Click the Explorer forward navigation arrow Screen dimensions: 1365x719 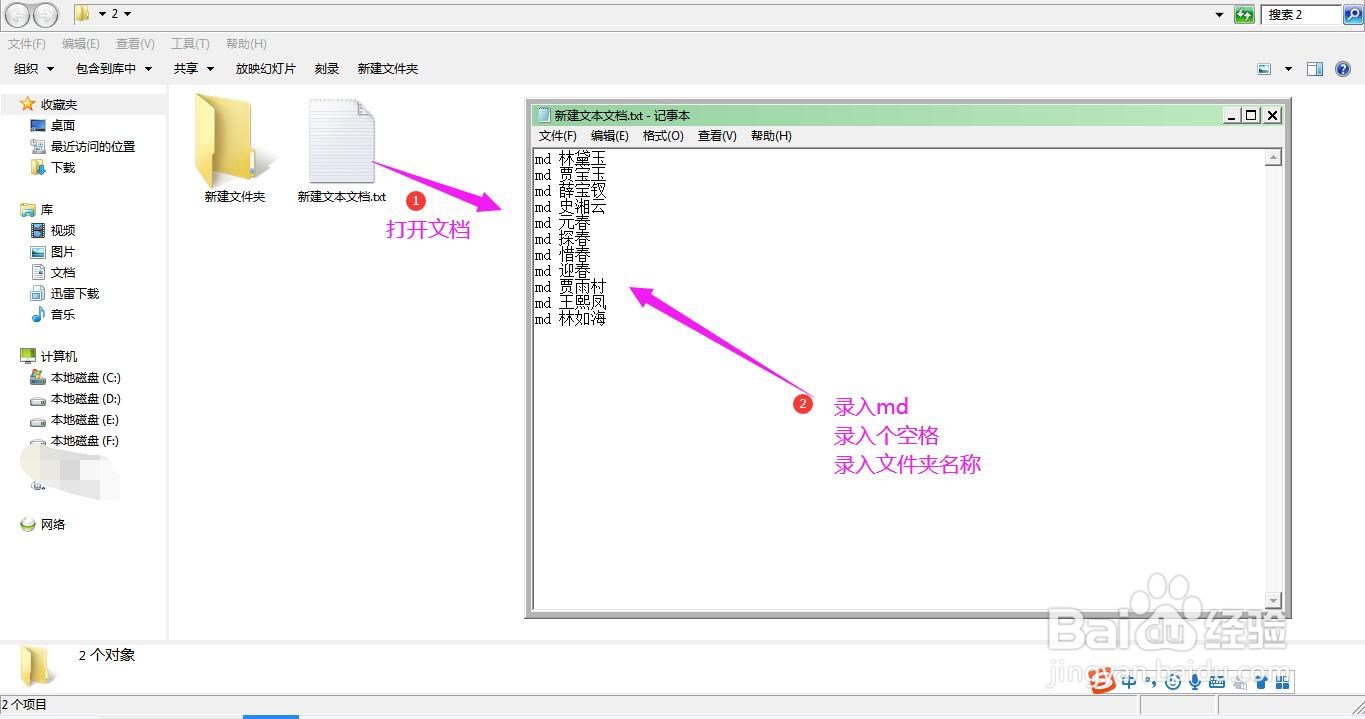point(46,15)
